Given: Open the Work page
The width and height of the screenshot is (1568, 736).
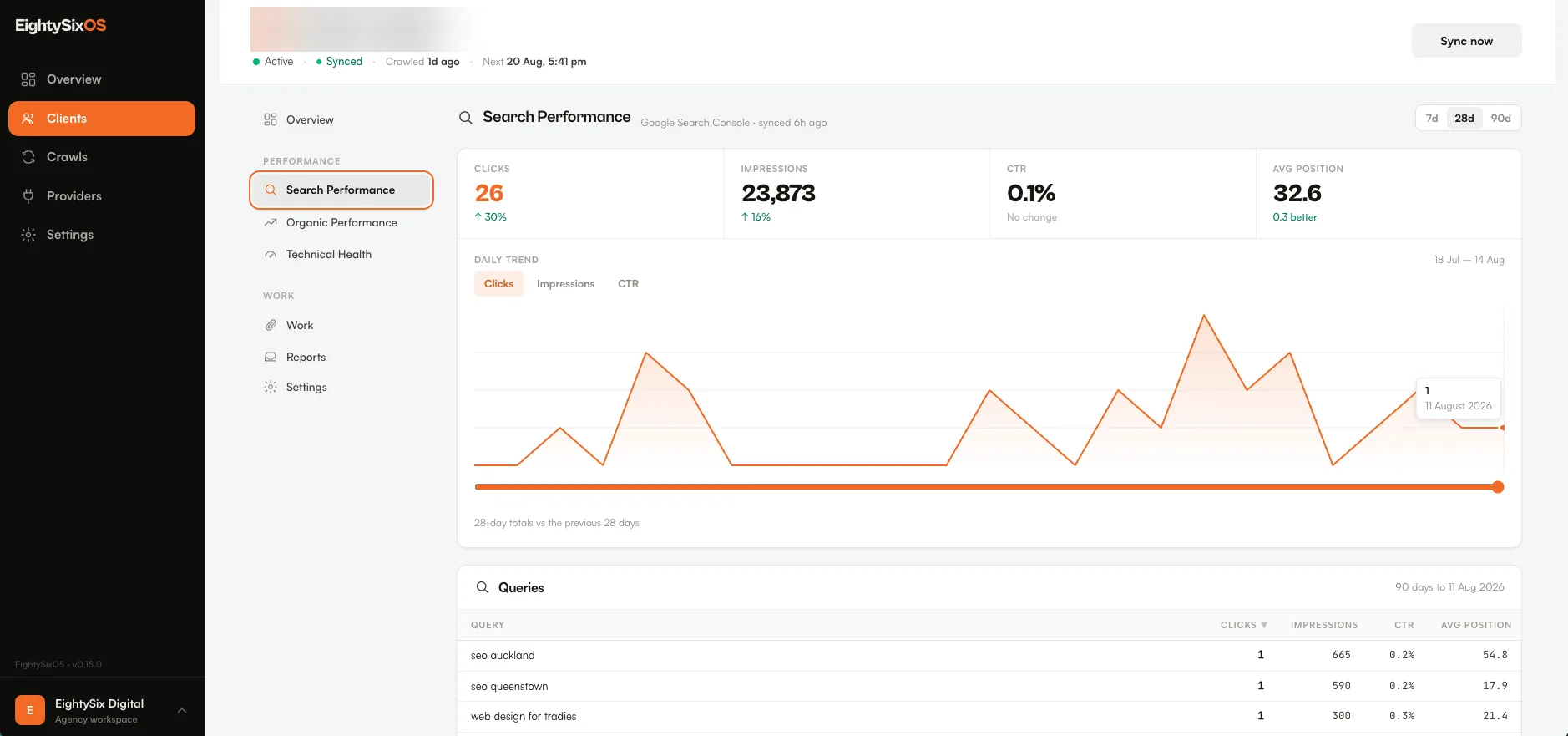Looking at the screenshot, I should 341,325.
